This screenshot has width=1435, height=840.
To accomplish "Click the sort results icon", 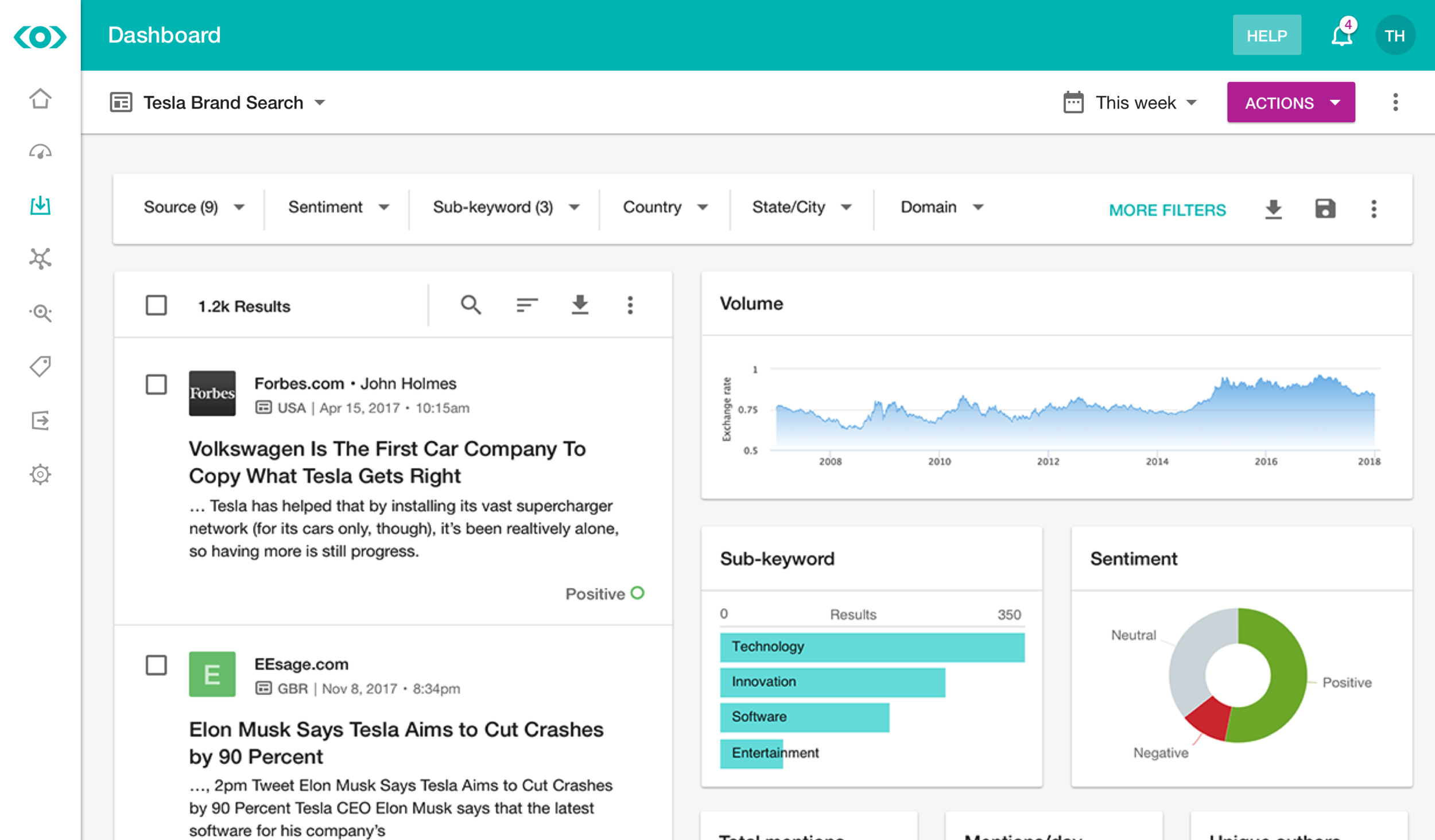I will click(x=526, y=305).
